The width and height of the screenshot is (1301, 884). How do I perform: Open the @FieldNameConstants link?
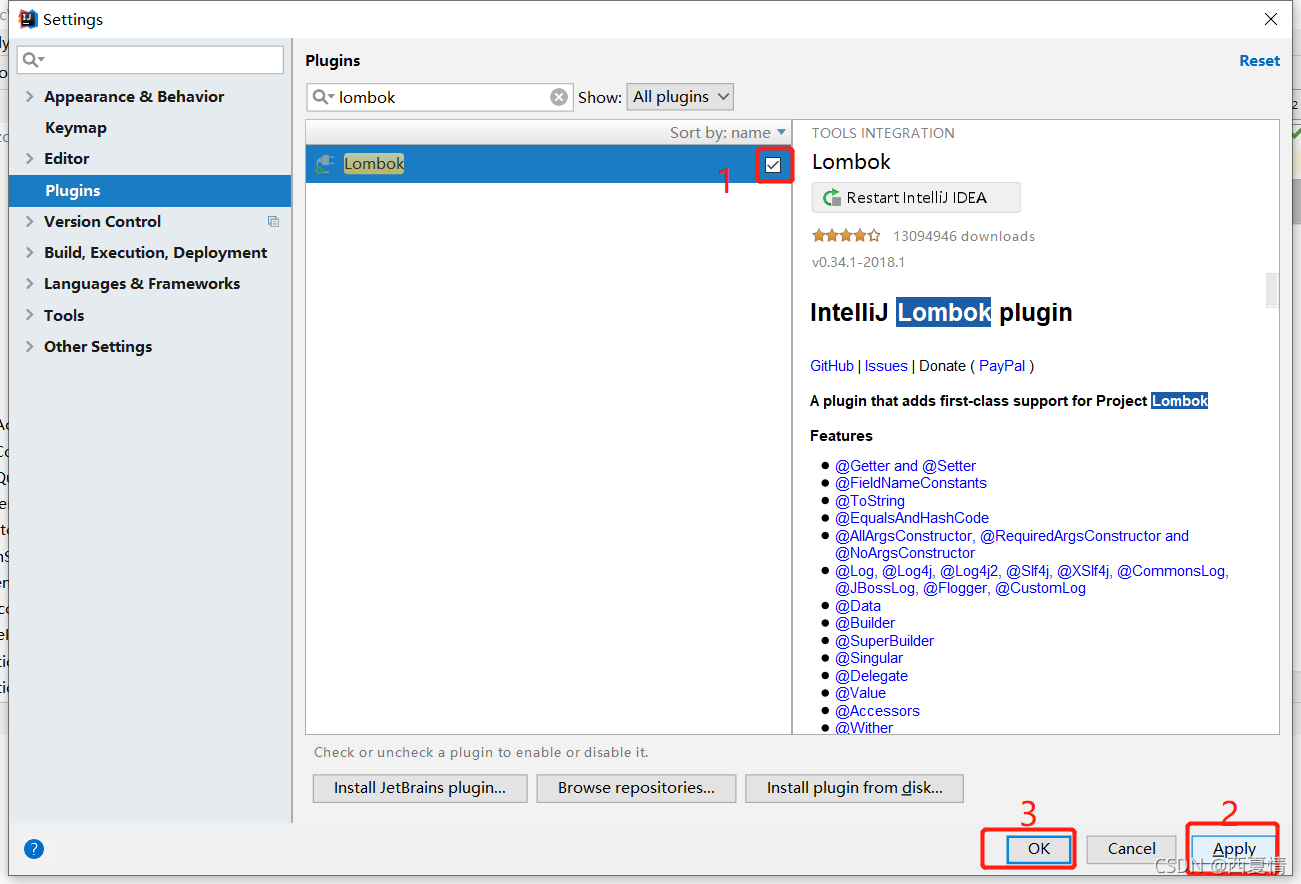tap(911, 483)
